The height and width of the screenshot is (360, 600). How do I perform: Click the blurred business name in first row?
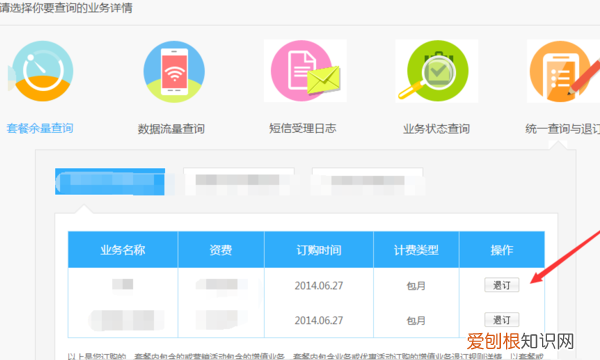coord(122,284)
